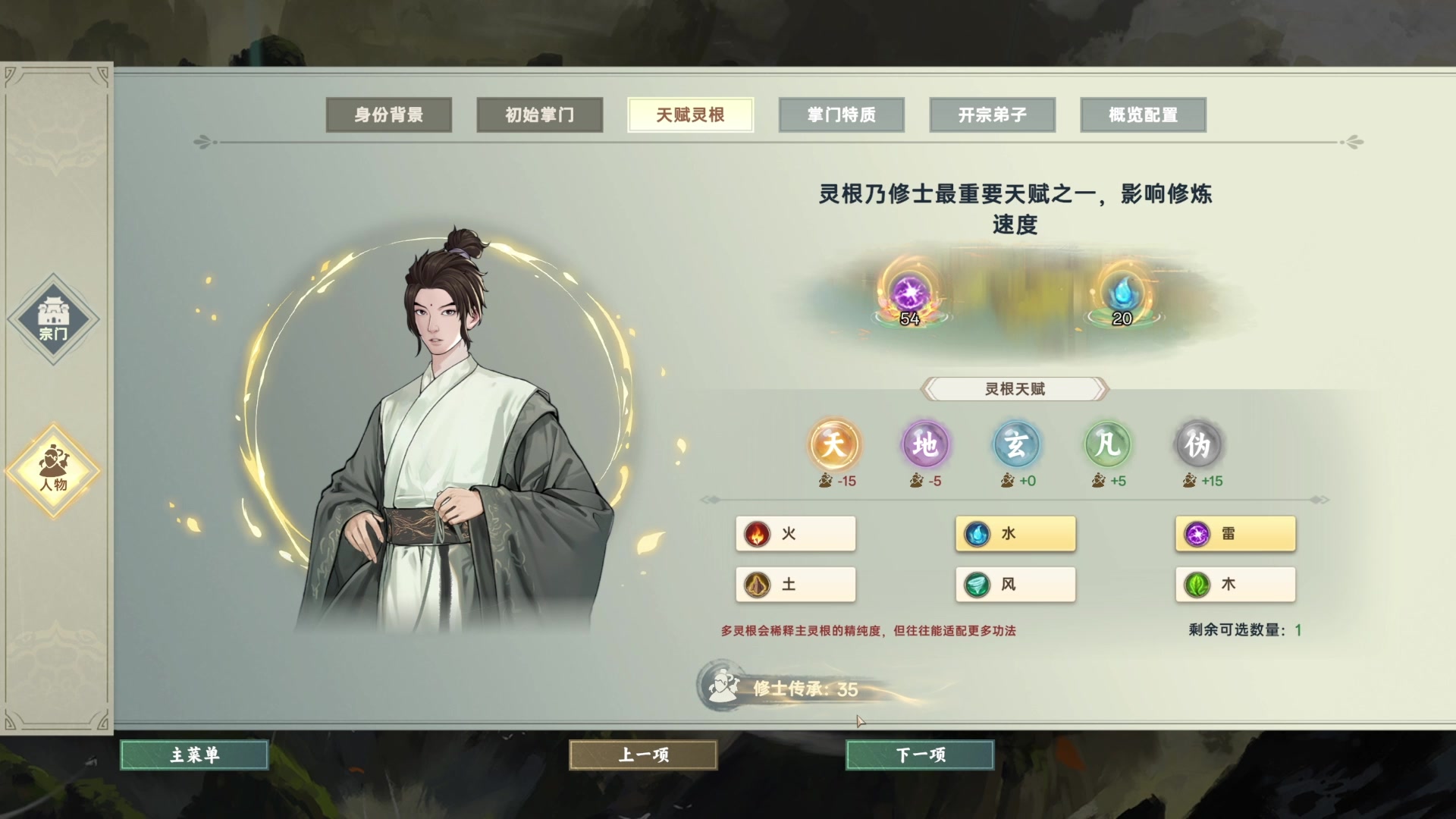
Task: Deselect the 雷 thunder element option
Action: (1235, 534)
